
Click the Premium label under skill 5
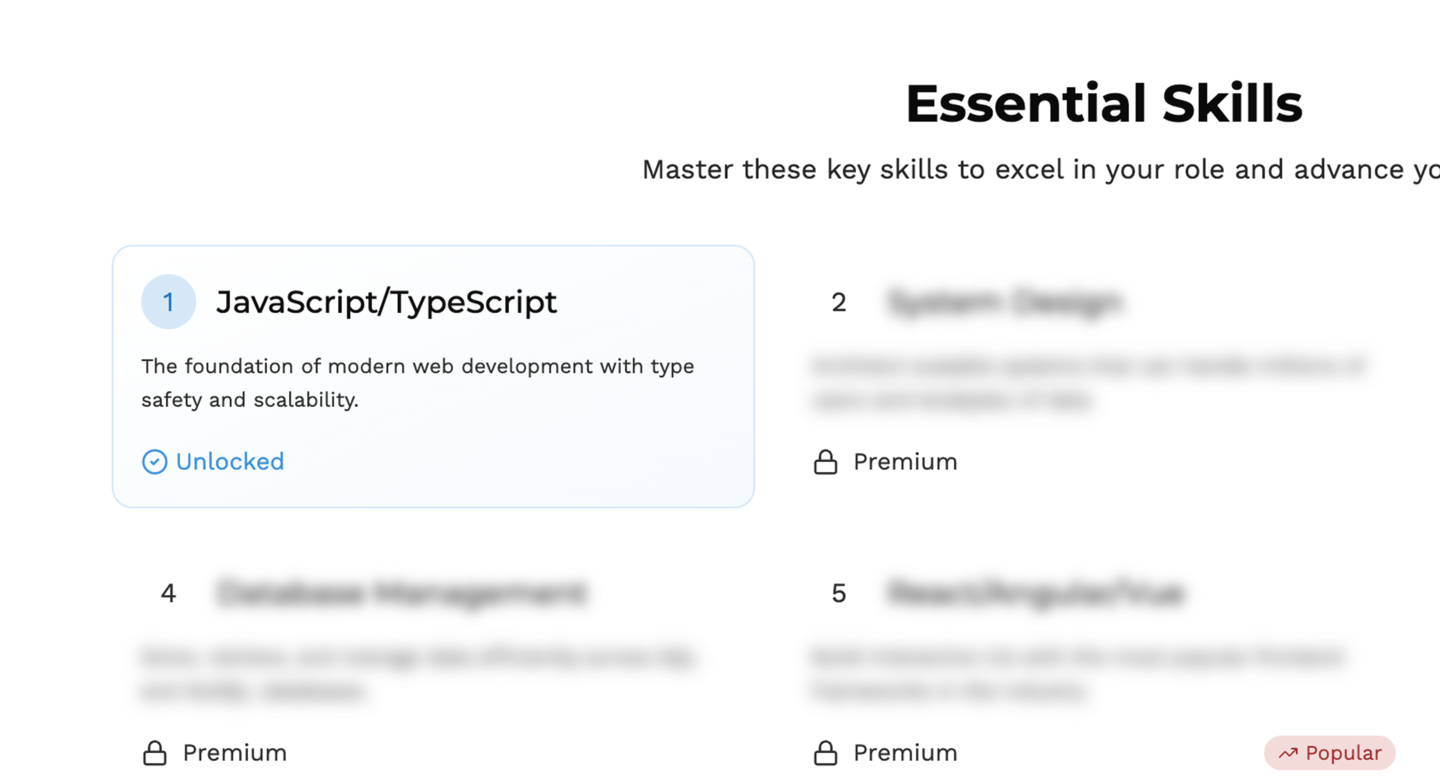point(905,753)
